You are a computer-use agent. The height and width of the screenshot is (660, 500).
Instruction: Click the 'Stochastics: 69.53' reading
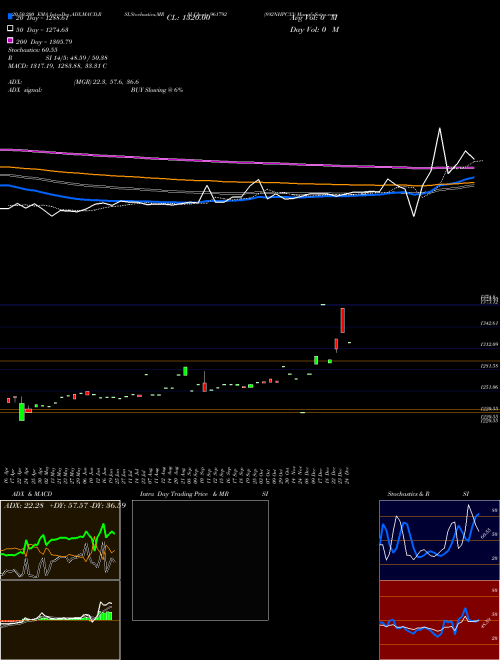(32, 50)
